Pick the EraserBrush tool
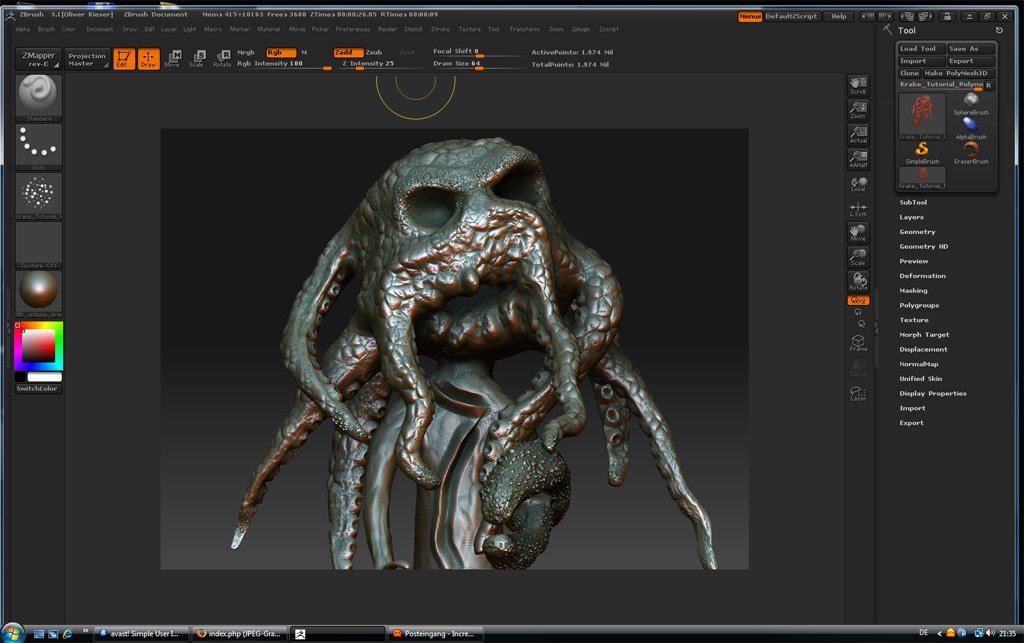Screen dimensions: 1024x643 pyautogui.click(x=970, y=151)
